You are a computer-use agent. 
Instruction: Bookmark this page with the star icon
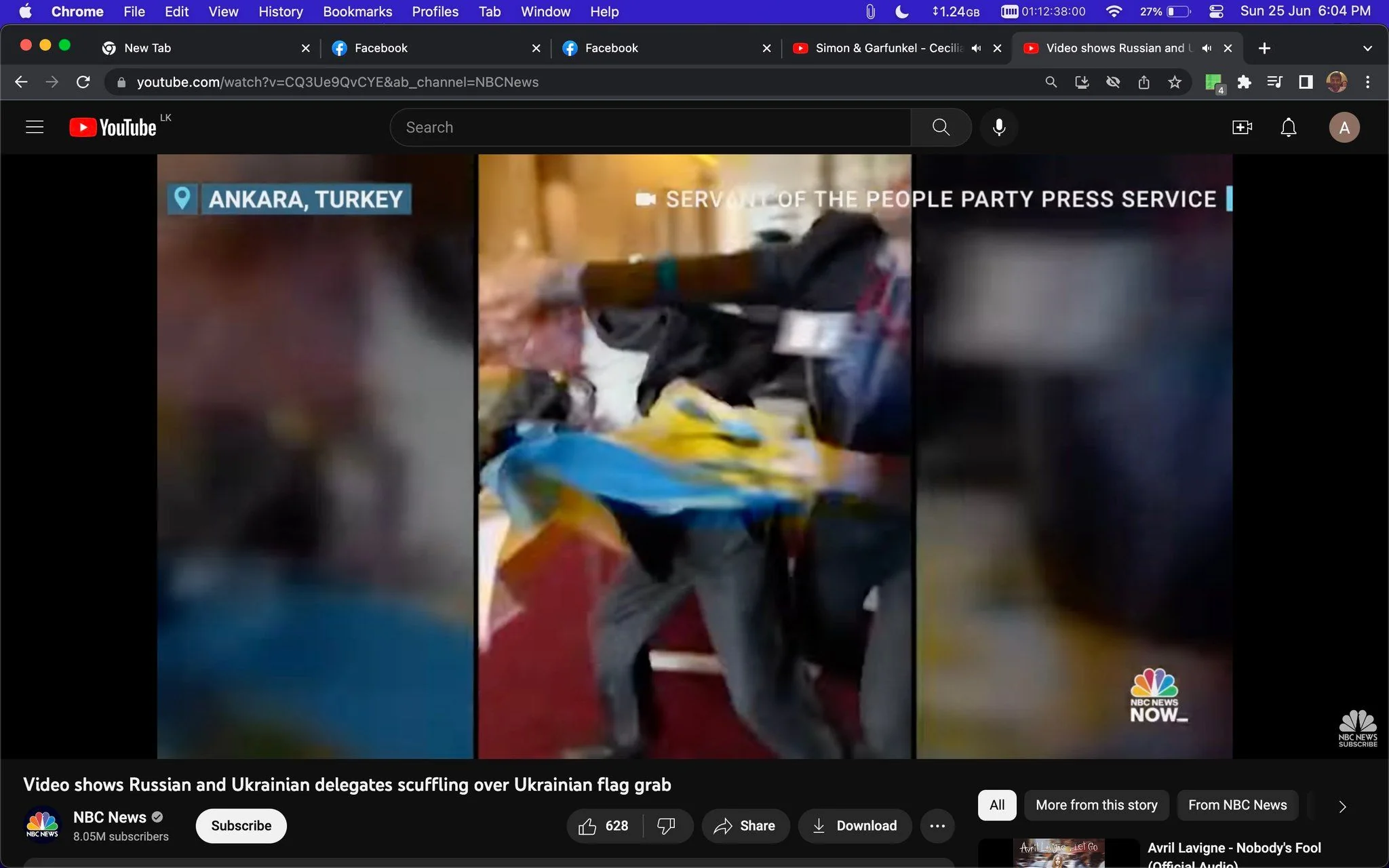pyautogui.click(x=1175, y=82)
